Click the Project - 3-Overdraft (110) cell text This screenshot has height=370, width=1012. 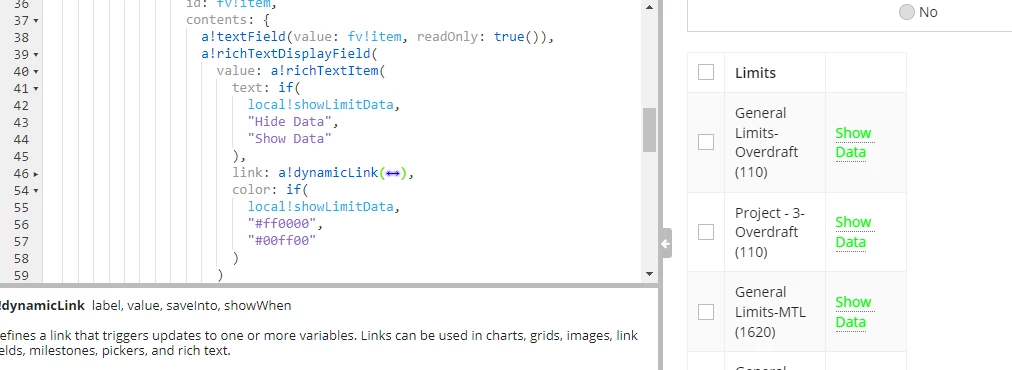point(770,232)
